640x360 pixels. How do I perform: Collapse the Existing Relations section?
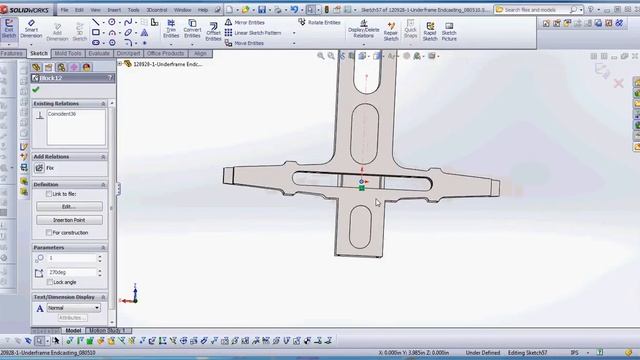[103, 104]
